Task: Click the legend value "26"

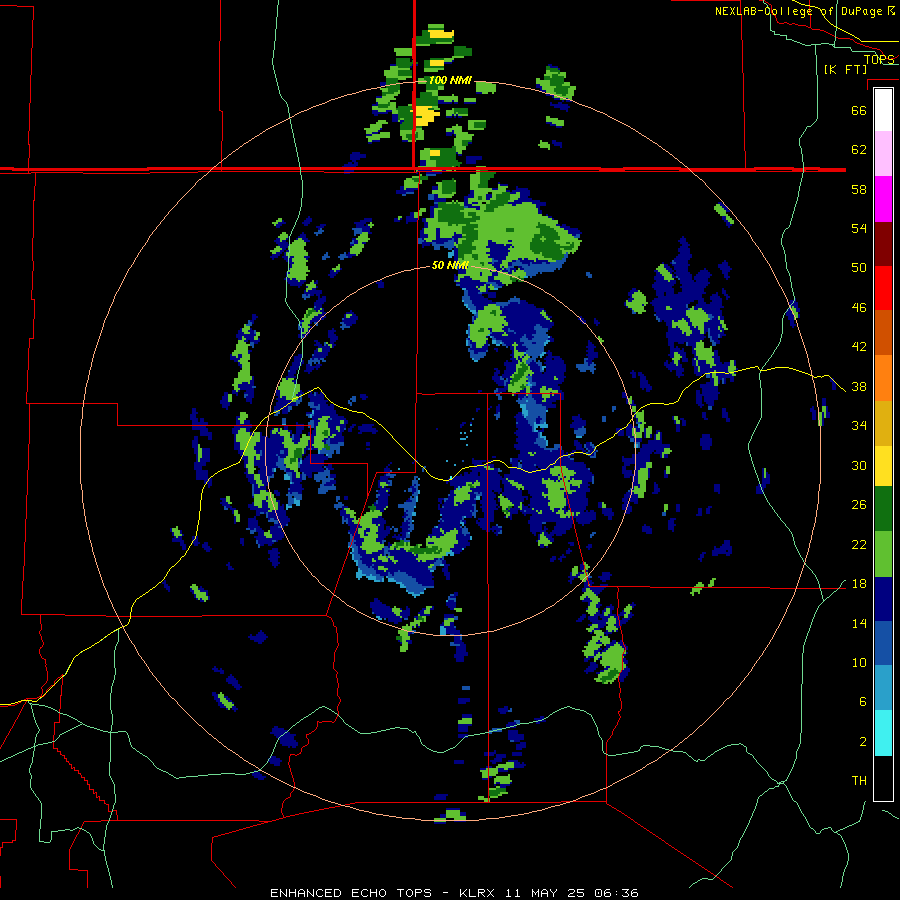Action: tap(859, 505)
